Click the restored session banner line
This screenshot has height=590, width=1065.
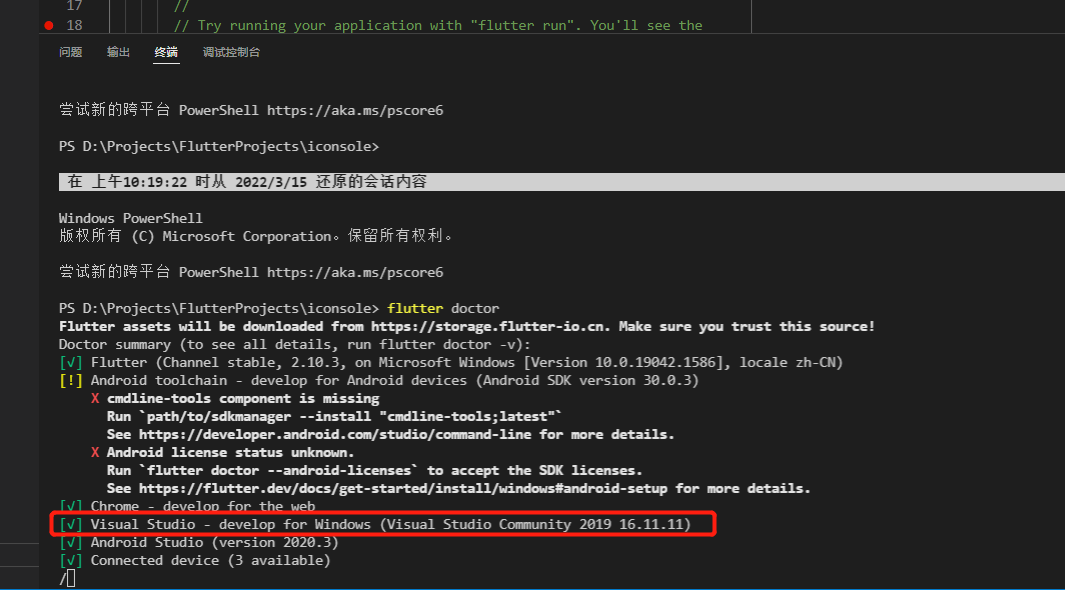[x=562, y=182]
